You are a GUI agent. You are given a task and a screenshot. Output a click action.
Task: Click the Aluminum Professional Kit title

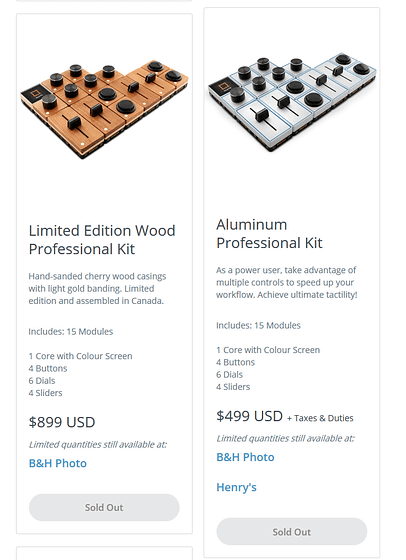click(x=269, y=234)
